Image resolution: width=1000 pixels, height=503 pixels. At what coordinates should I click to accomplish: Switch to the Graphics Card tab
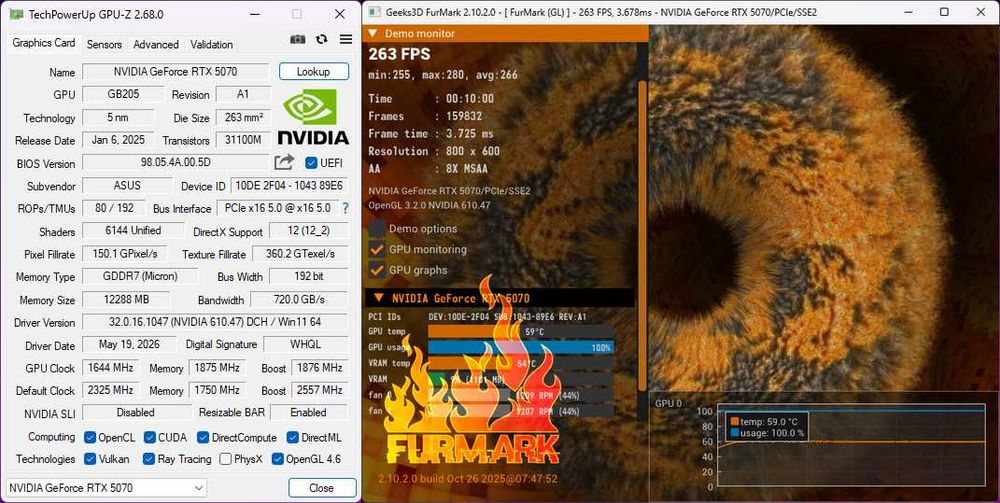click(x=43, y=43)
